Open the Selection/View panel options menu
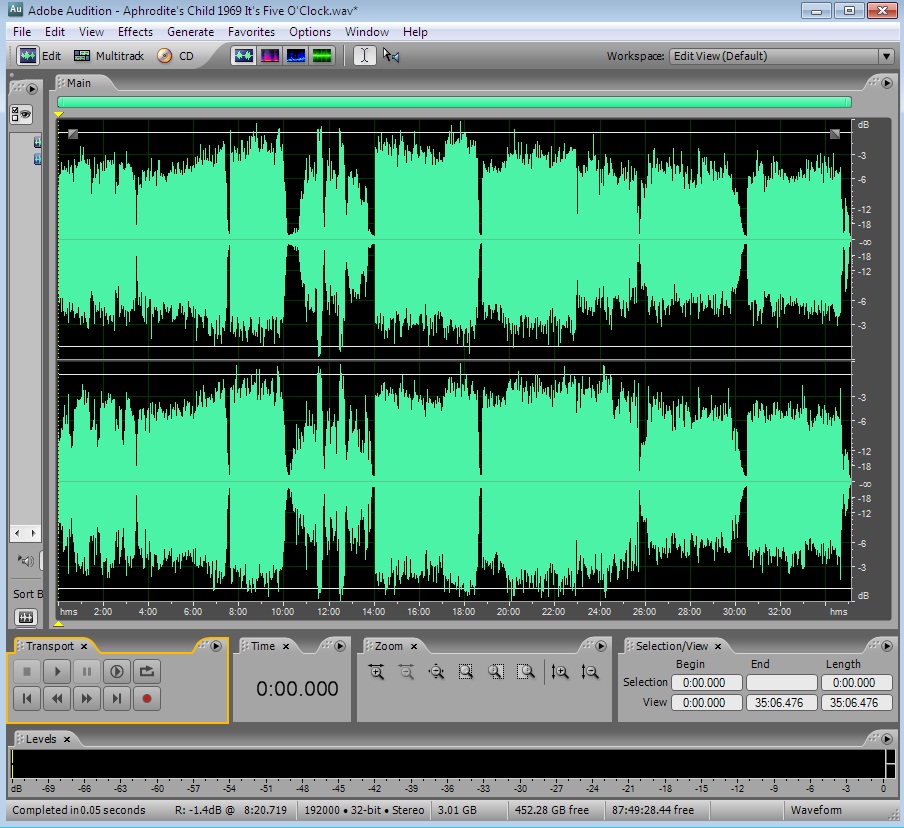904x828 pixels. click(887, 646)
